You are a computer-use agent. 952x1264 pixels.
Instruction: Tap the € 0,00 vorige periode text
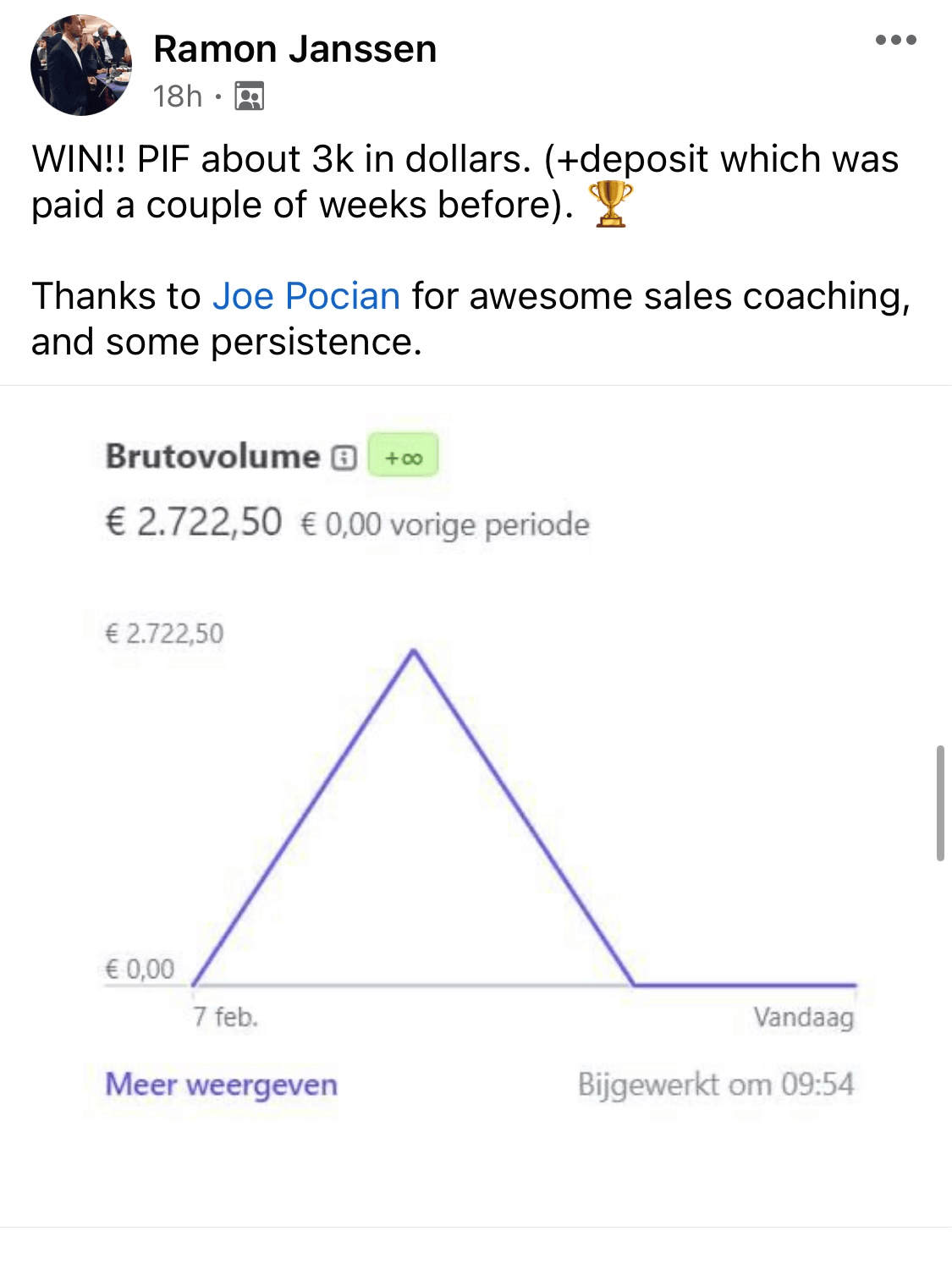point(445,525)
